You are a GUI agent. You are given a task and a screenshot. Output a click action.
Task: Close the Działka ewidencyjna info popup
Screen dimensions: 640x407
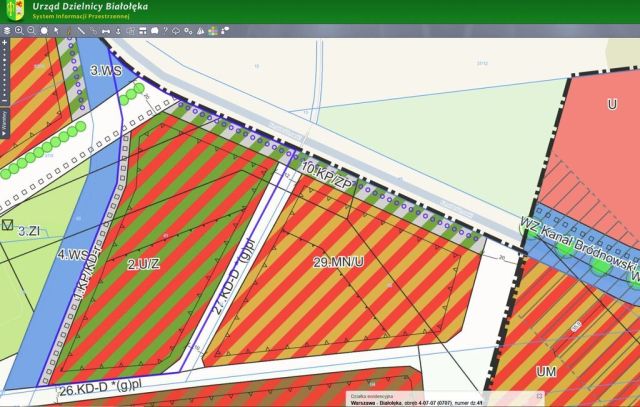click(x=539, y=396)
